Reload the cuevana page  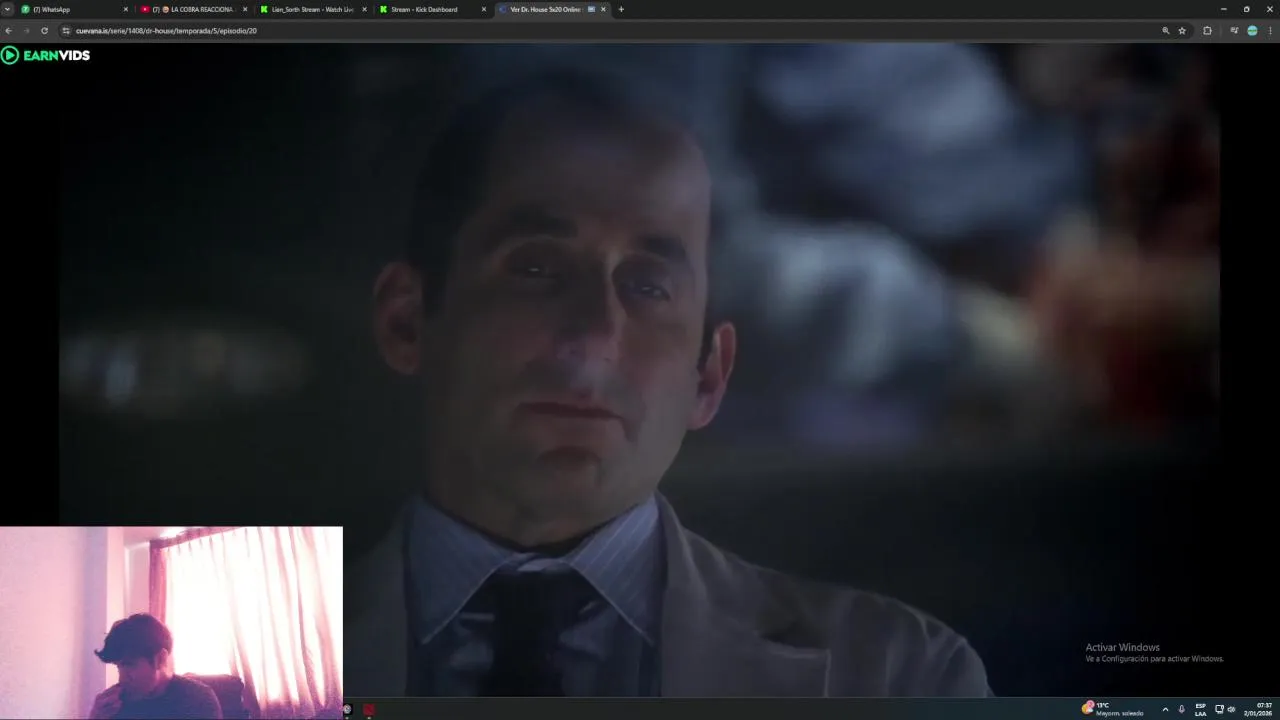coord(44,31)
